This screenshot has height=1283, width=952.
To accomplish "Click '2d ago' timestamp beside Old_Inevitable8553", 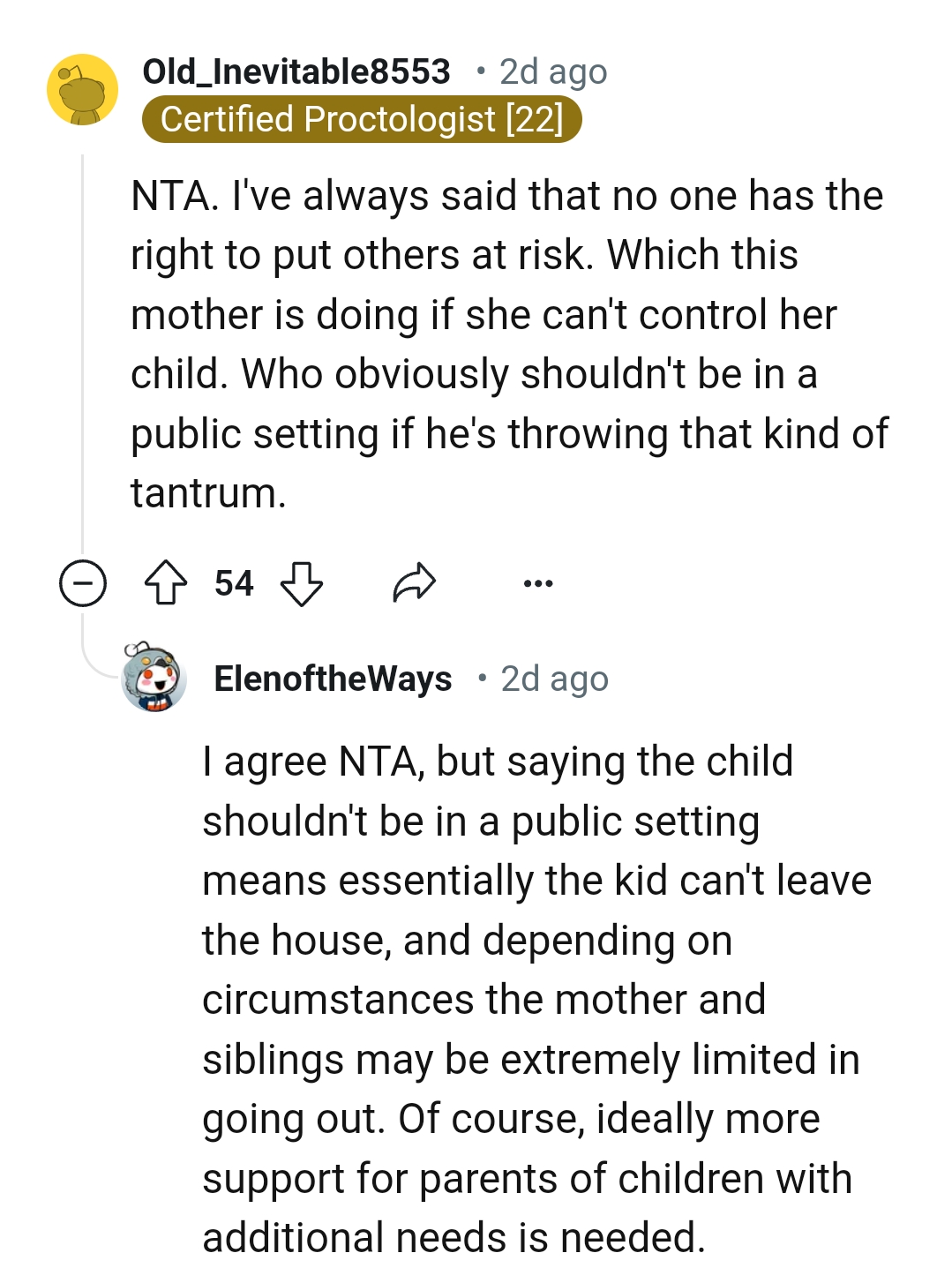I will pos(553,71).
